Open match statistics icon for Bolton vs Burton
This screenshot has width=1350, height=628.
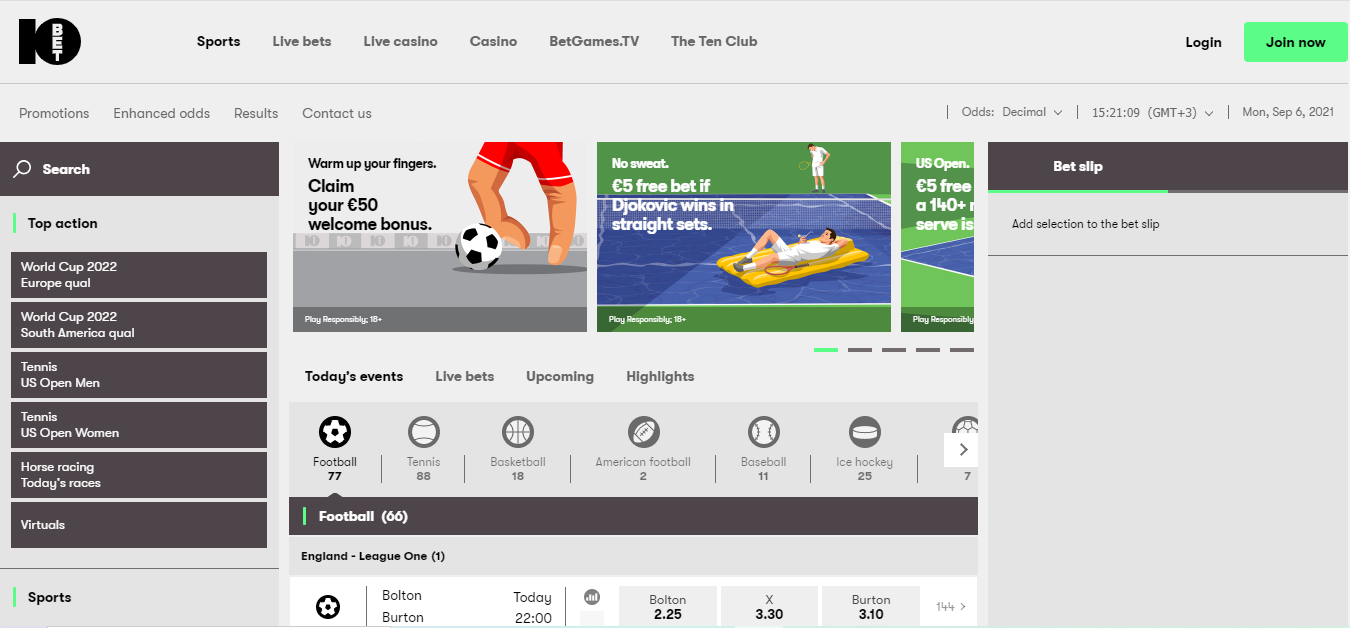click(x=592, y=596)
